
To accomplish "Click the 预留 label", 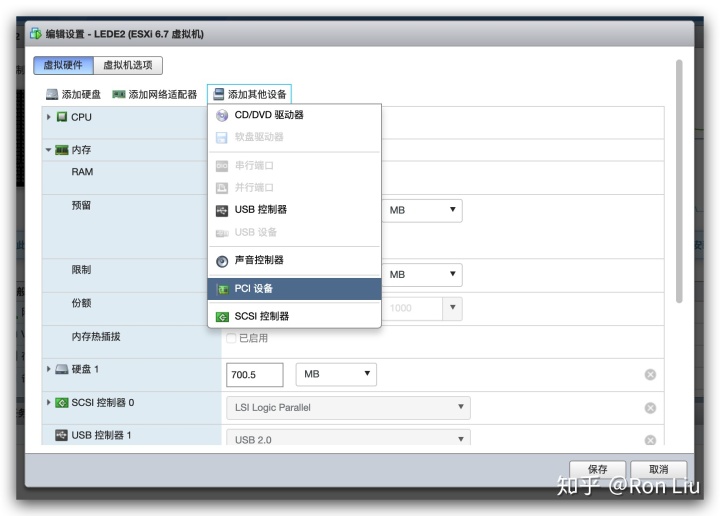I will tap(81, 205).
